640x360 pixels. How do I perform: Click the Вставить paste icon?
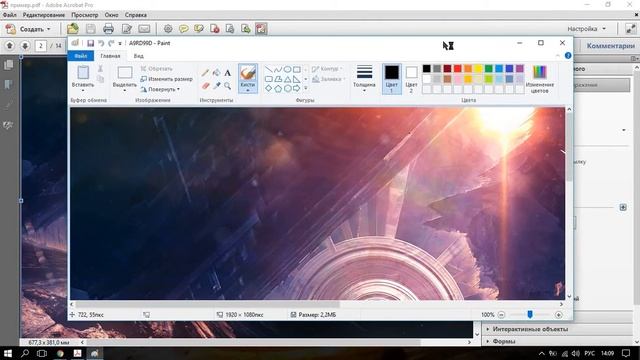click(x=83, y=73)
